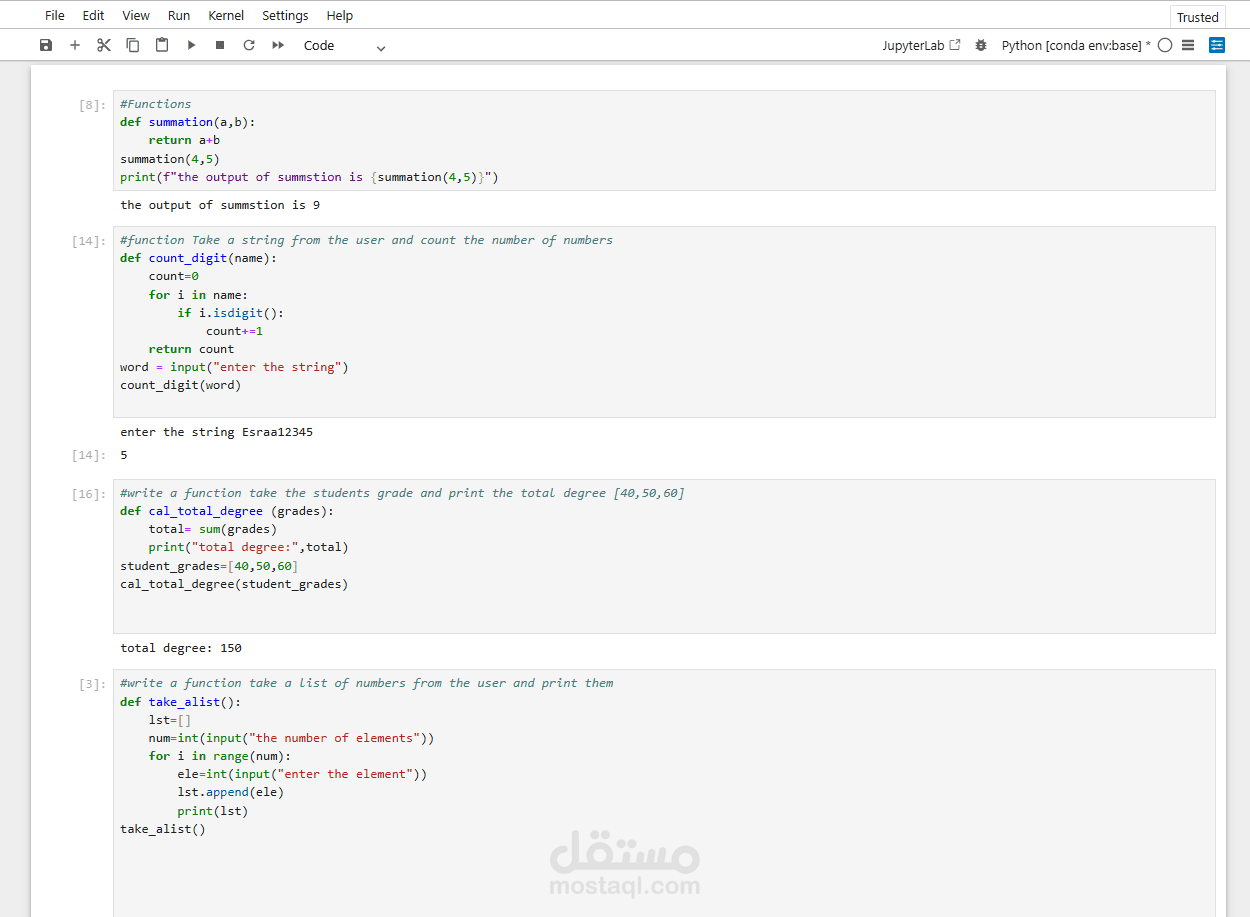The image size is (1250, 917).
Task: Open the Help menu
Action: [x=340, y=15]
